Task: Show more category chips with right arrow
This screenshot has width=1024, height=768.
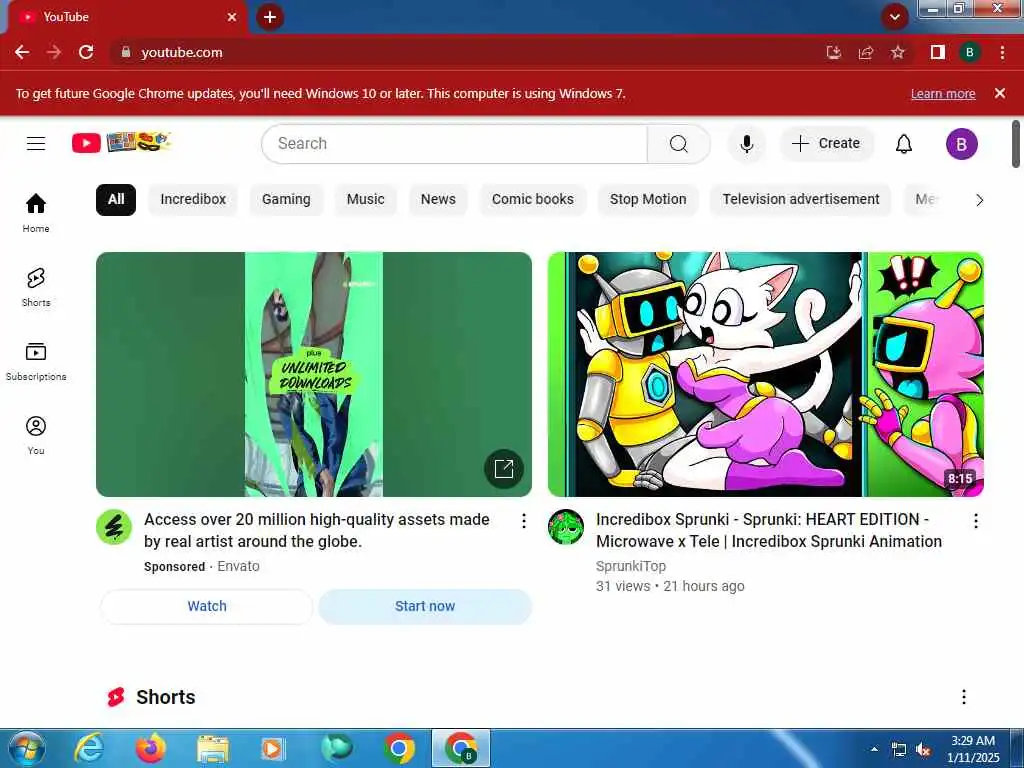Action: [979, 200]
